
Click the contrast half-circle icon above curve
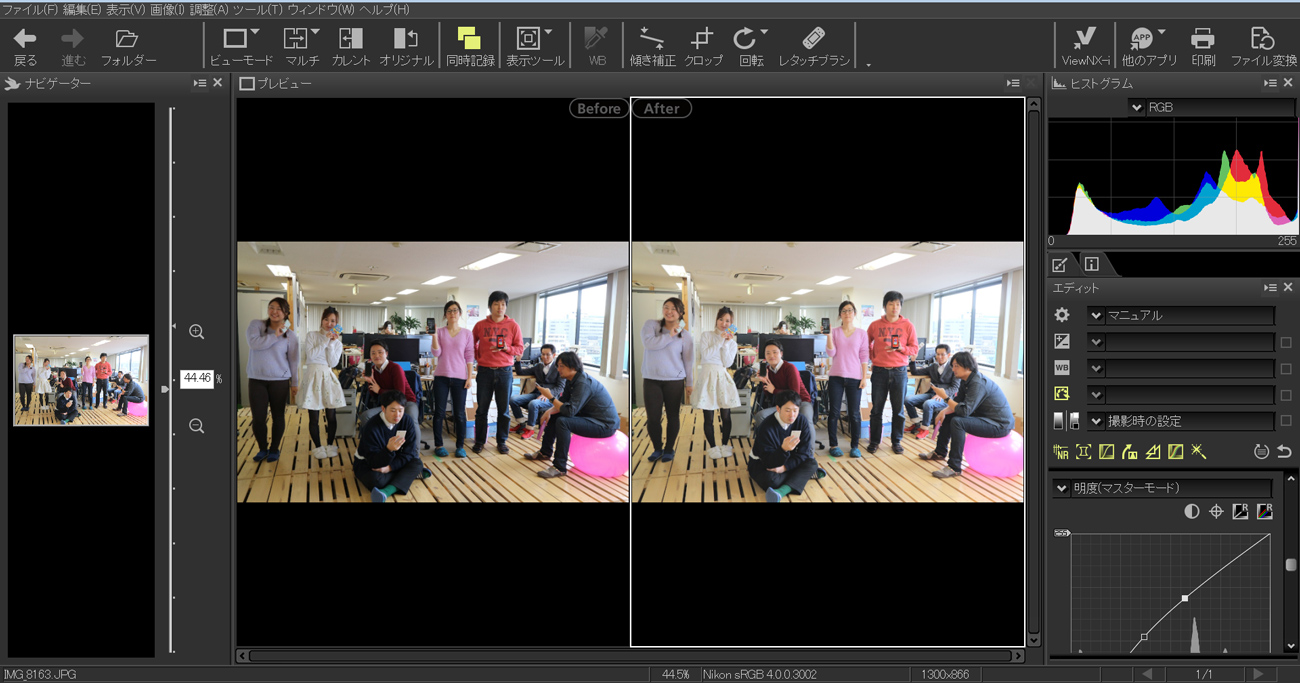pyautogui.click(x=1192, y=511)
